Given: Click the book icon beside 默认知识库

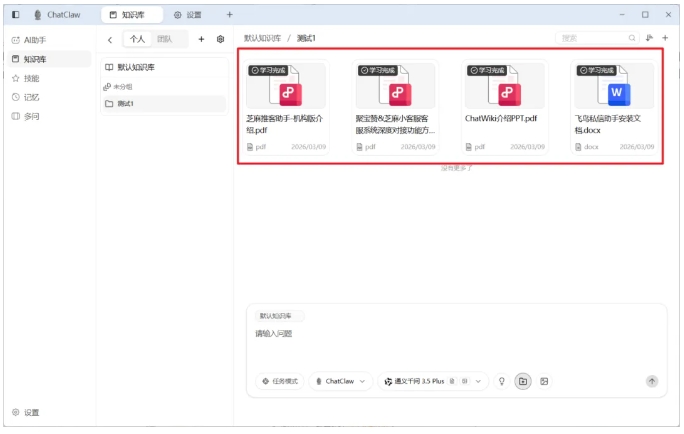Looking at the screenshot, I should click(x=109, y=67).
